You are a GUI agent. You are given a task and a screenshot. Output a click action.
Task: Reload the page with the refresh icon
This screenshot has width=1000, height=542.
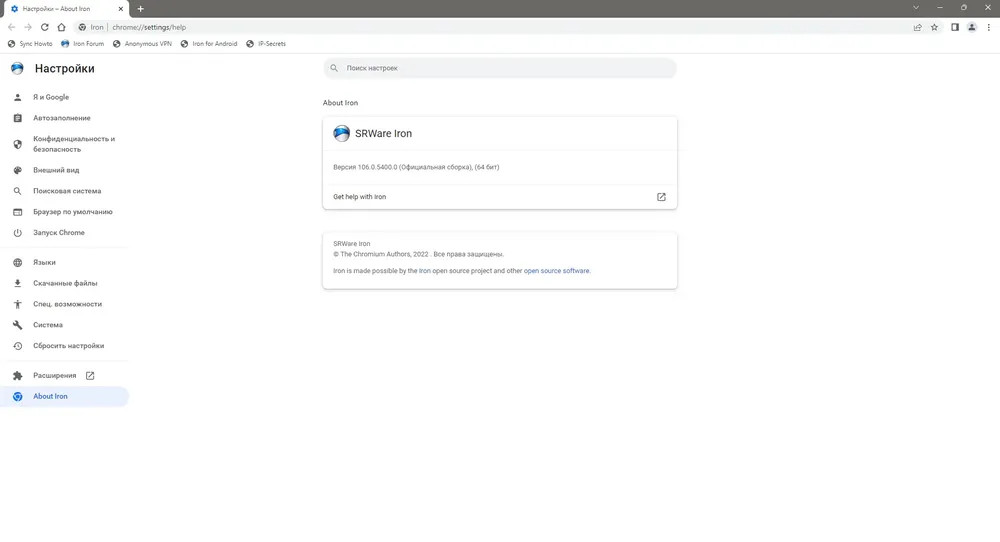click(45, 27)
